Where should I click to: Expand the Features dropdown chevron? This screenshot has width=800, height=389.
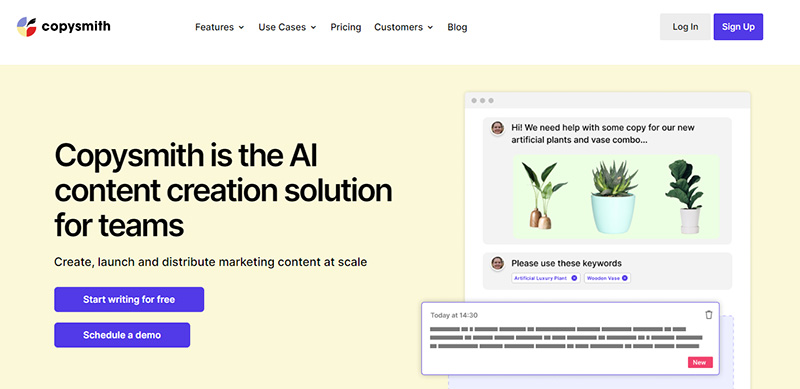[x=241, y=28]
